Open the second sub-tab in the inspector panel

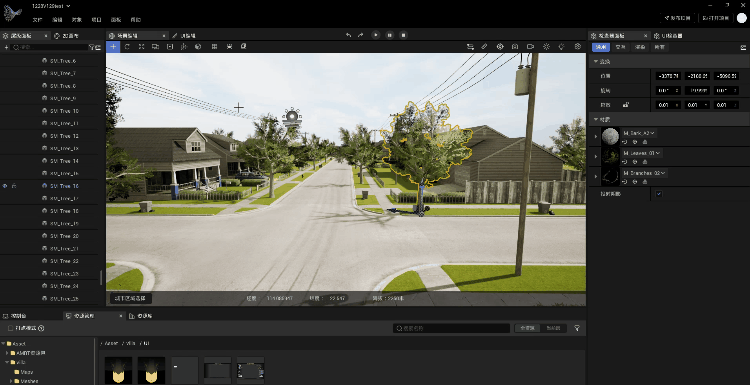coord(620,47)
